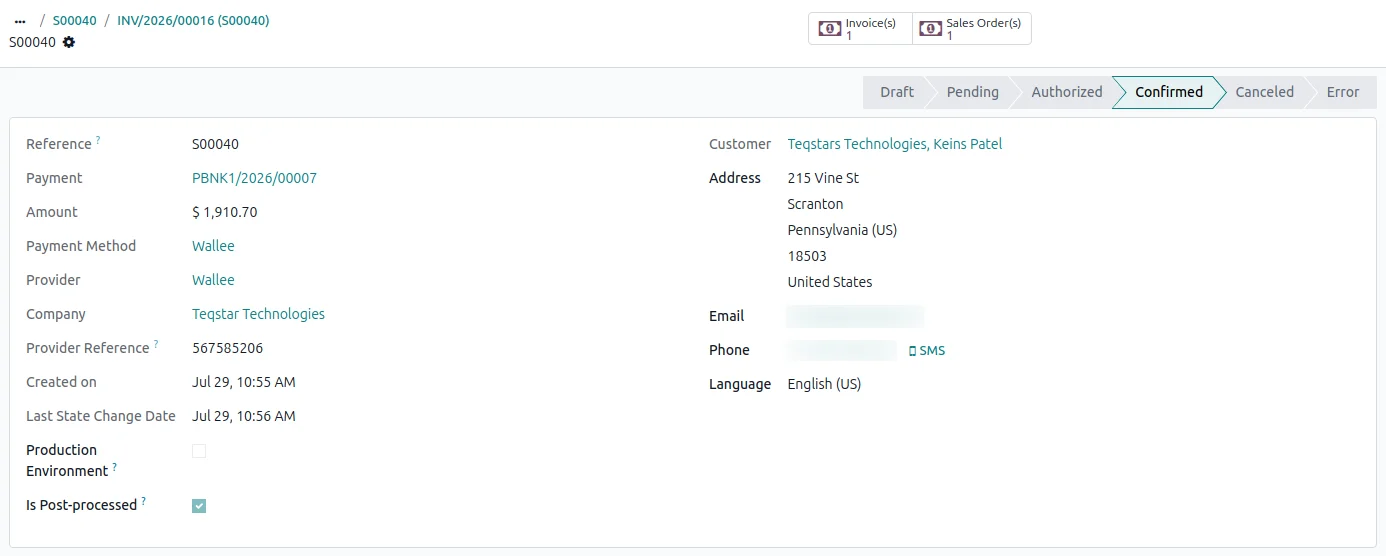1386x556 pixels.
Task: Click the record title S00040 under breadcrumb
Action: point(32,42)
